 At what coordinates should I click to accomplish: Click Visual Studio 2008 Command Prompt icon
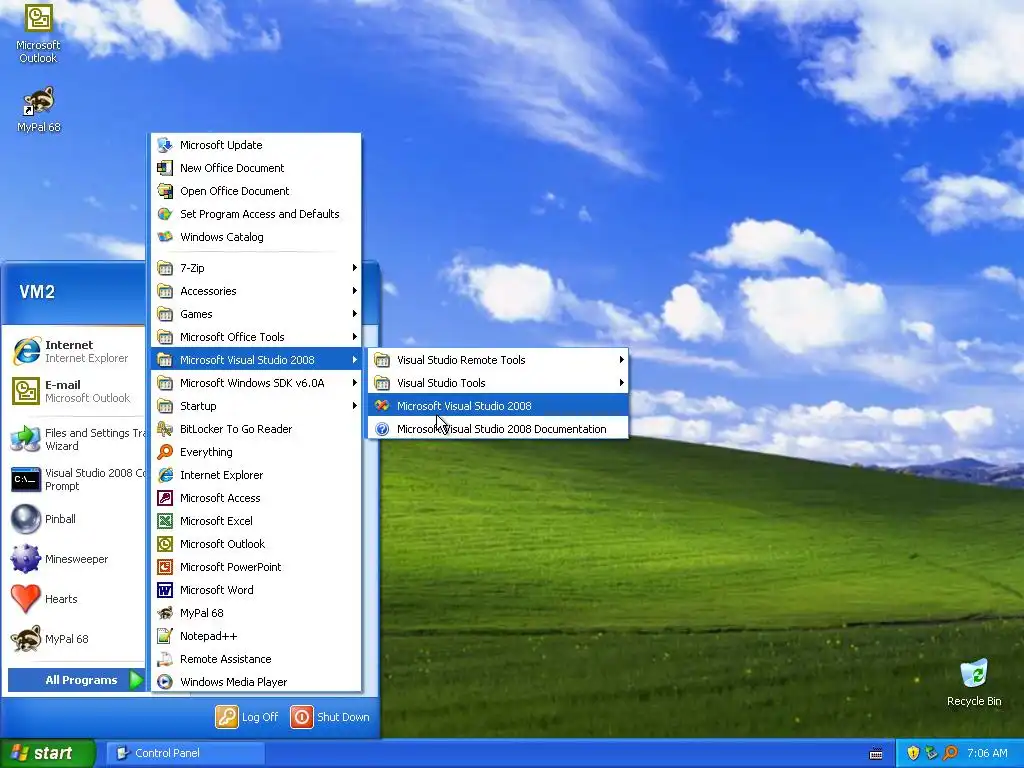pyautogui.click(x=25, y=479)
